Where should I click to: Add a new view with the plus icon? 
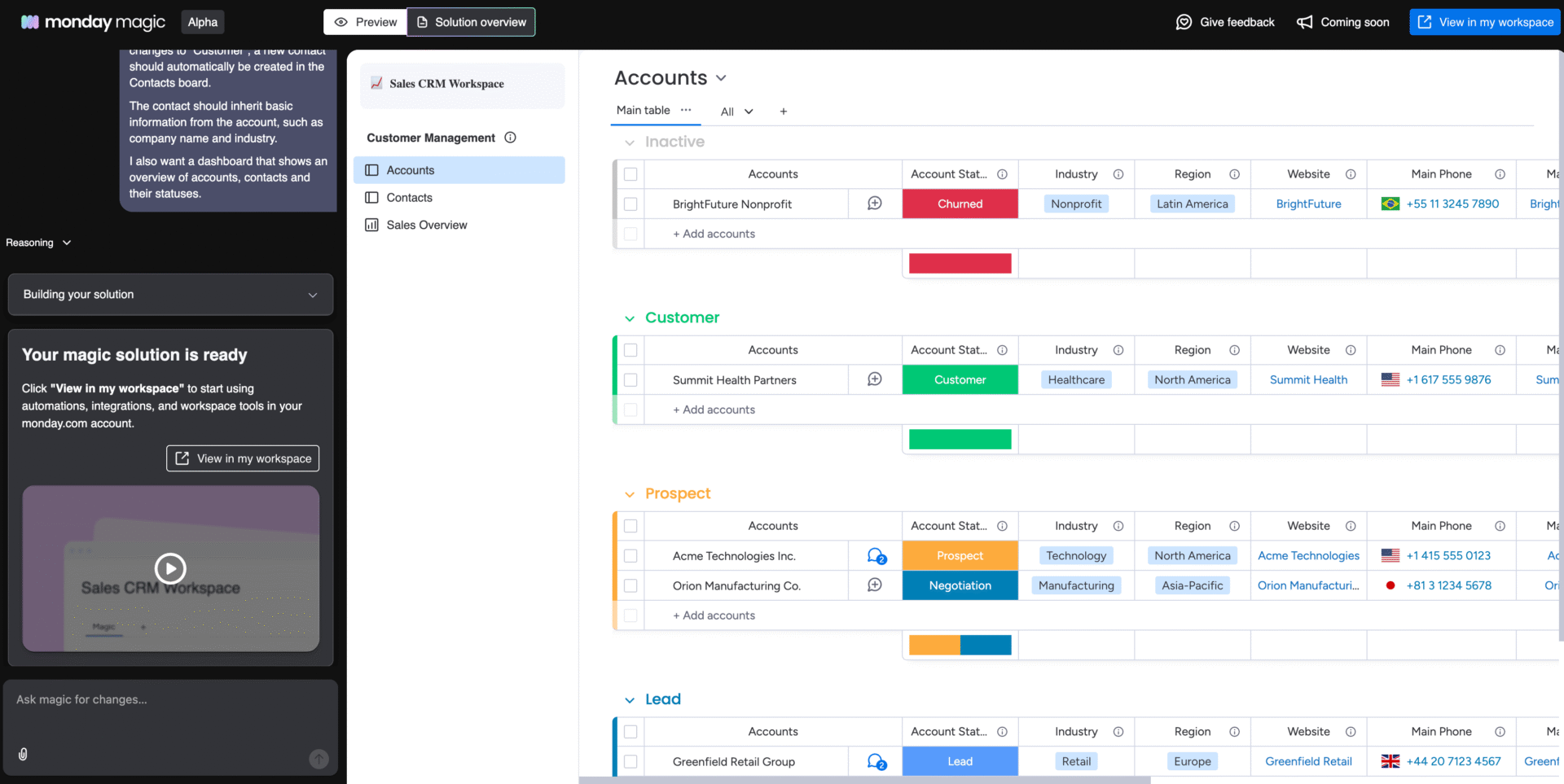click(783, 111)
